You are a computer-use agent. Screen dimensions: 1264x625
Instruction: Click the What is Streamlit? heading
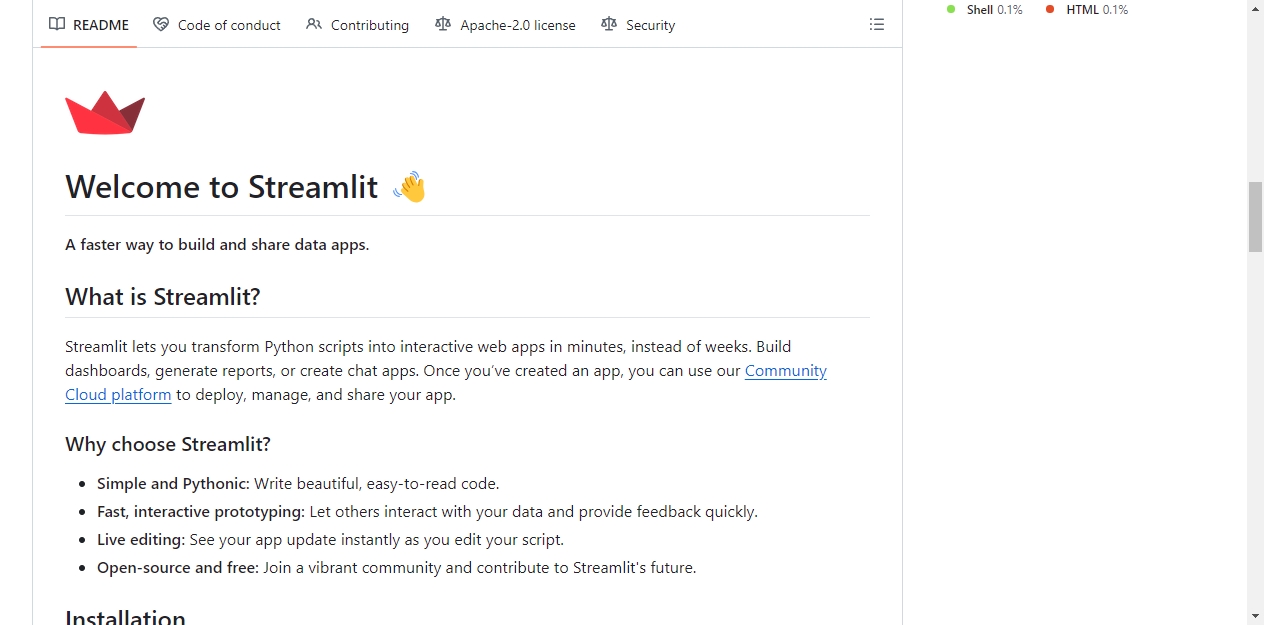pyautogui.click(x=163, y=297)
